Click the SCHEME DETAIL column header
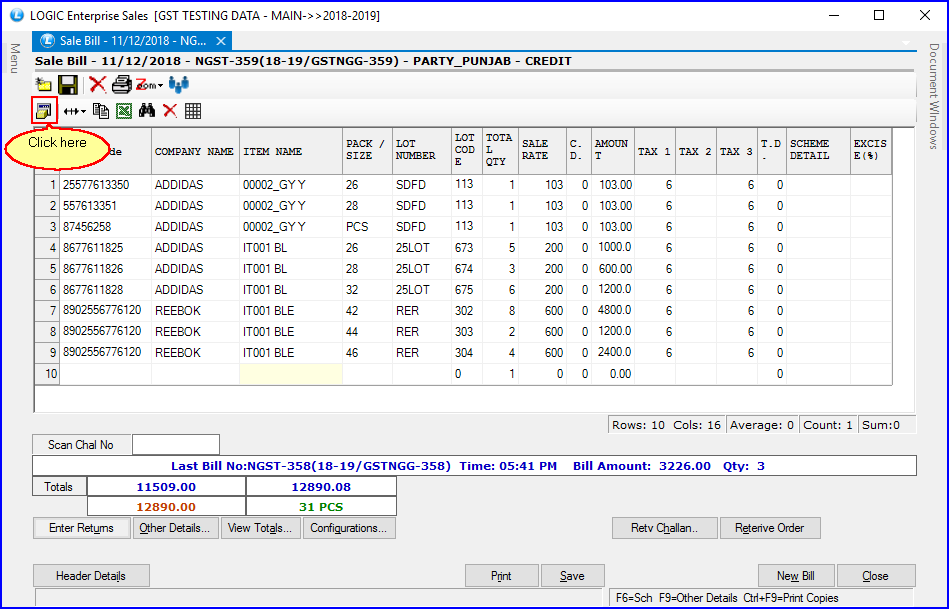Image resolution: width=949 pixels, height=609 pixels. [x=818, y=151]
